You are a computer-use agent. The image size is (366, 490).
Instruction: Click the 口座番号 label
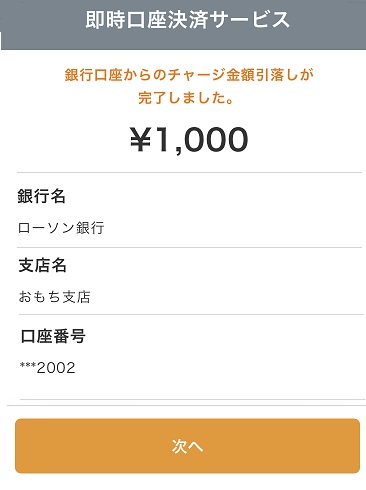click(53, 336)
